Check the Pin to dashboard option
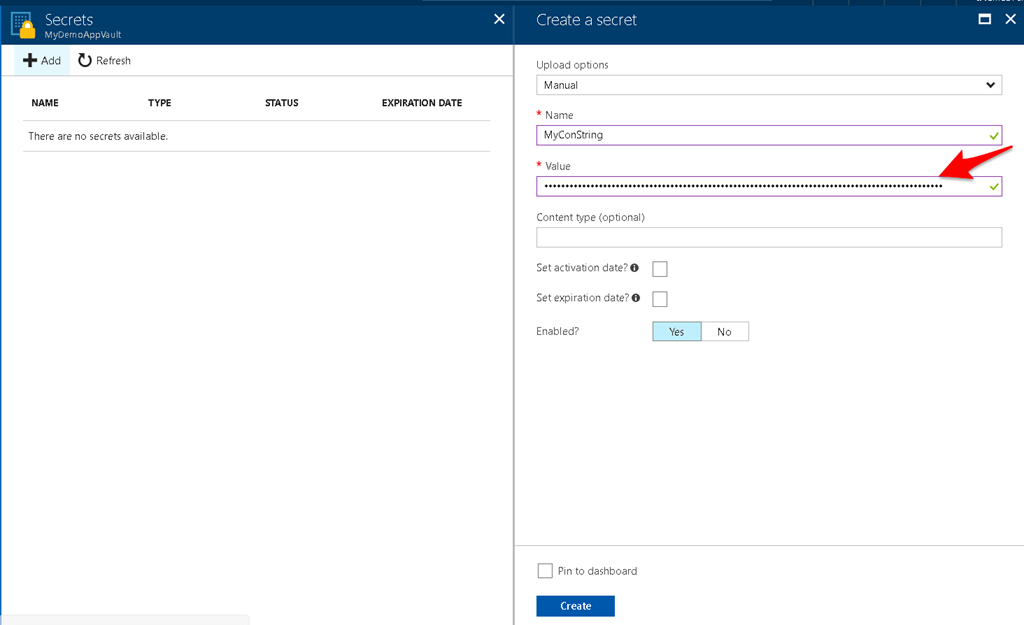1024x625 pixels. pos(545,570)
